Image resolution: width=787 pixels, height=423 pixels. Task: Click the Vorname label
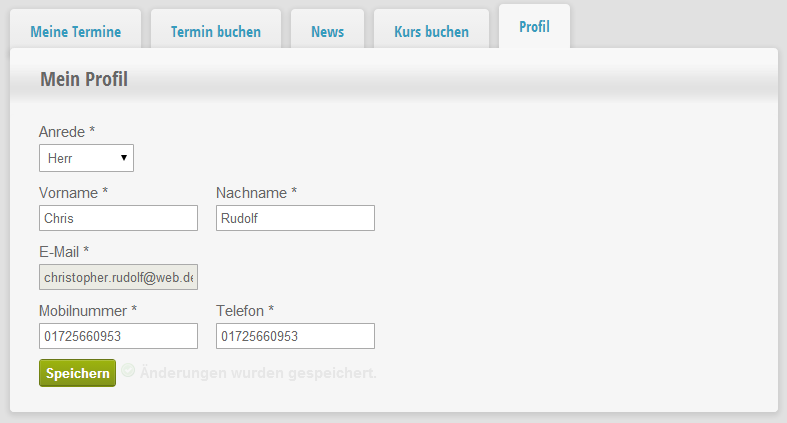(73, 193)
